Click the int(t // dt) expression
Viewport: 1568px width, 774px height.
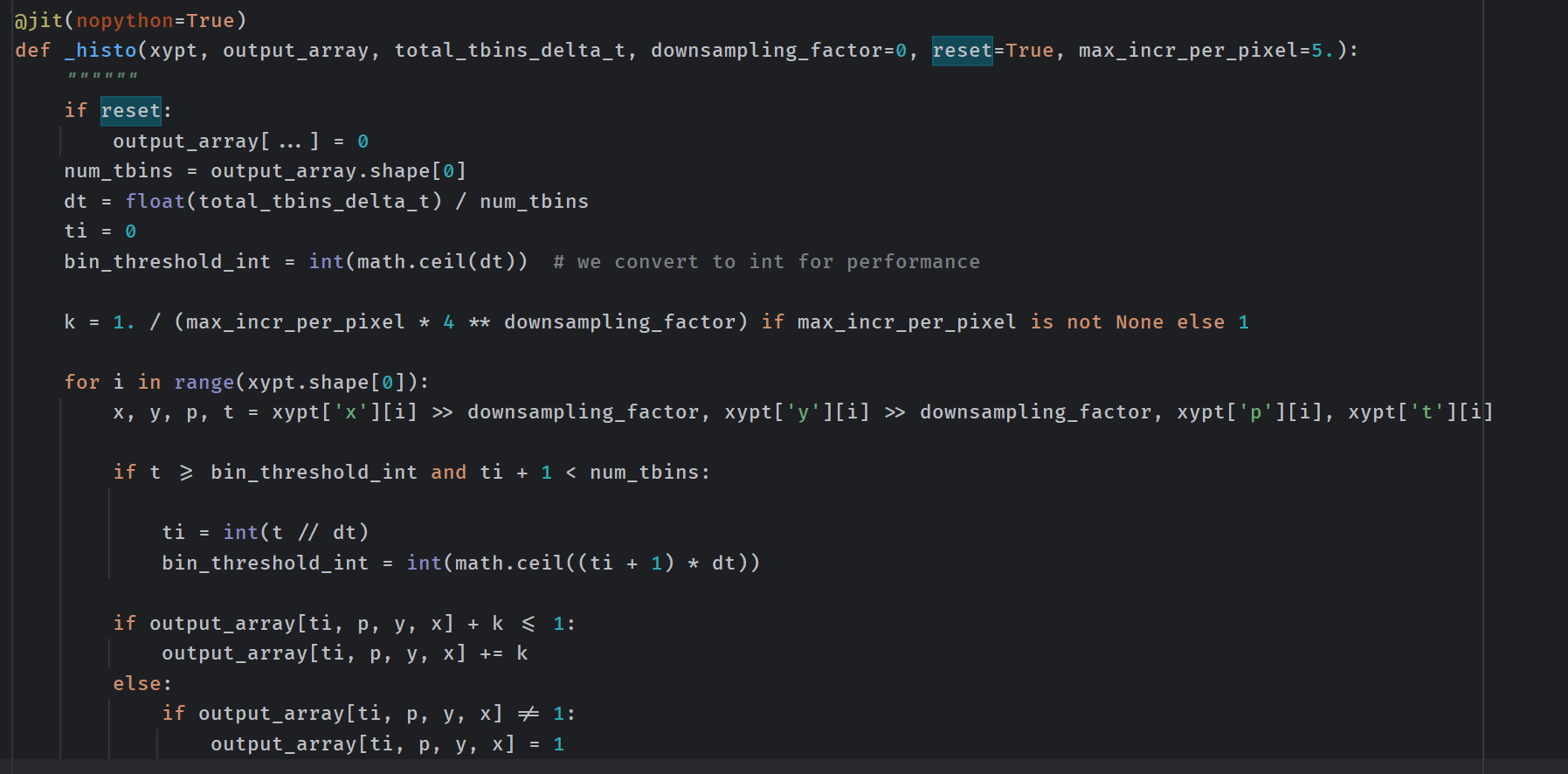click(x=296, y=533)
